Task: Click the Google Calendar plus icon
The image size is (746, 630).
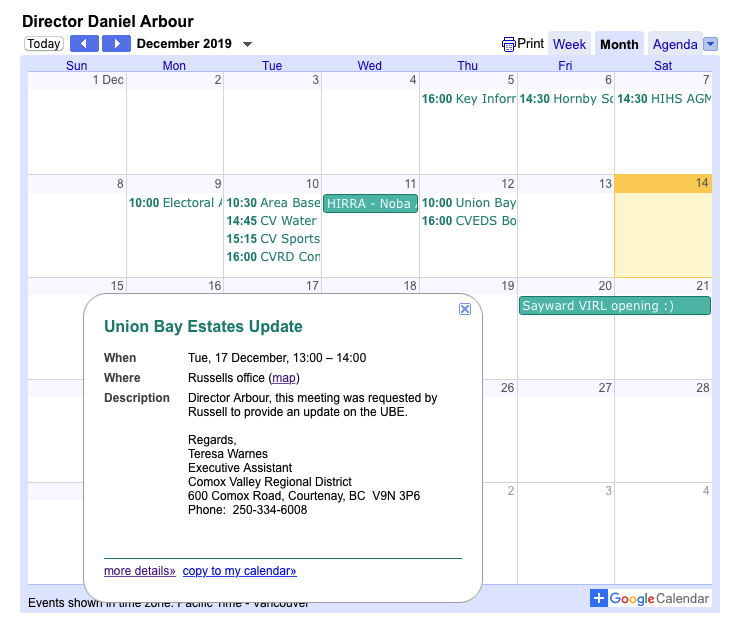Action: click(598, 598)
